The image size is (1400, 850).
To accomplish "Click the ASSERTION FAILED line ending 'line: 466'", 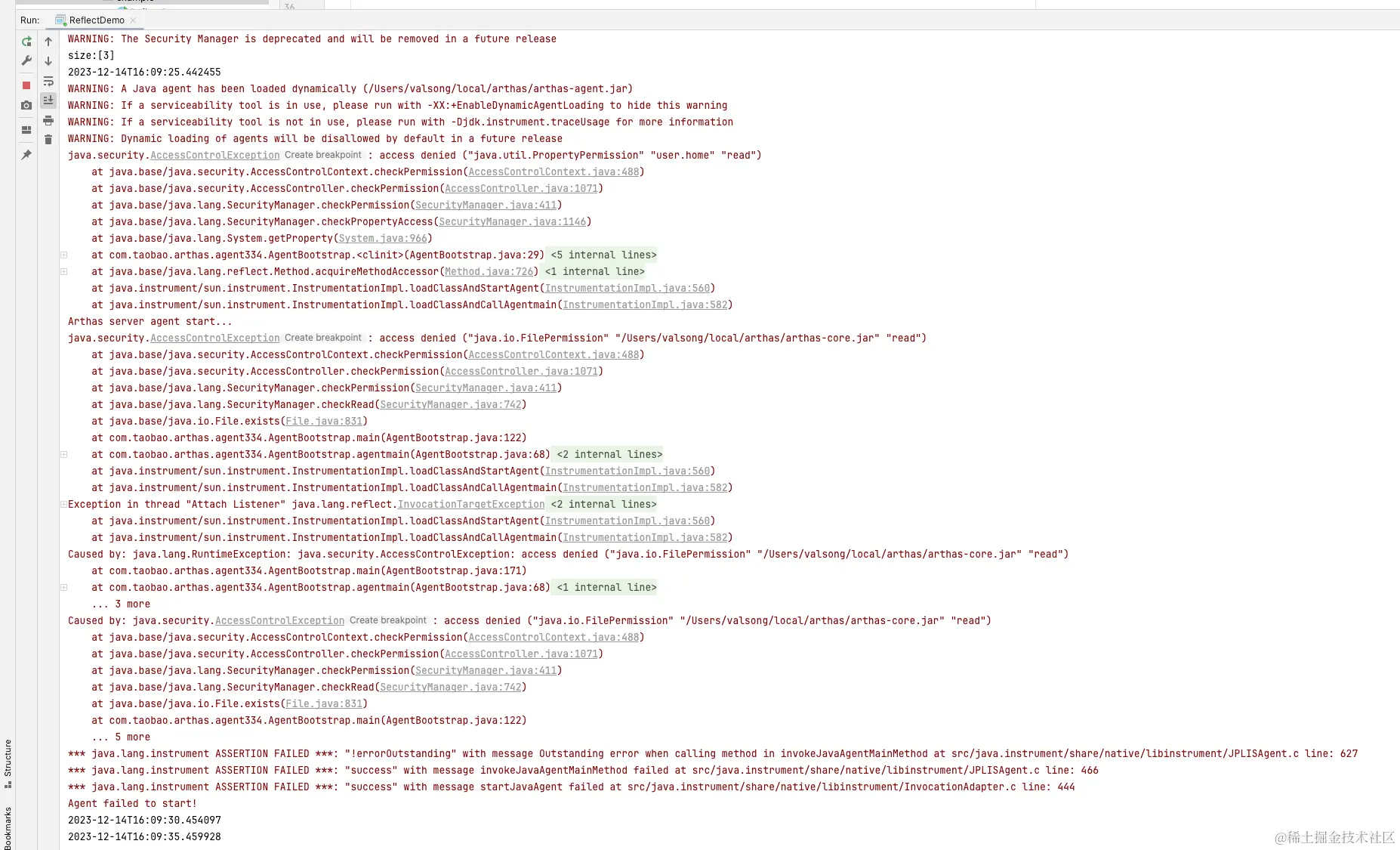I will pyautogui.click(x=583, y=770).
